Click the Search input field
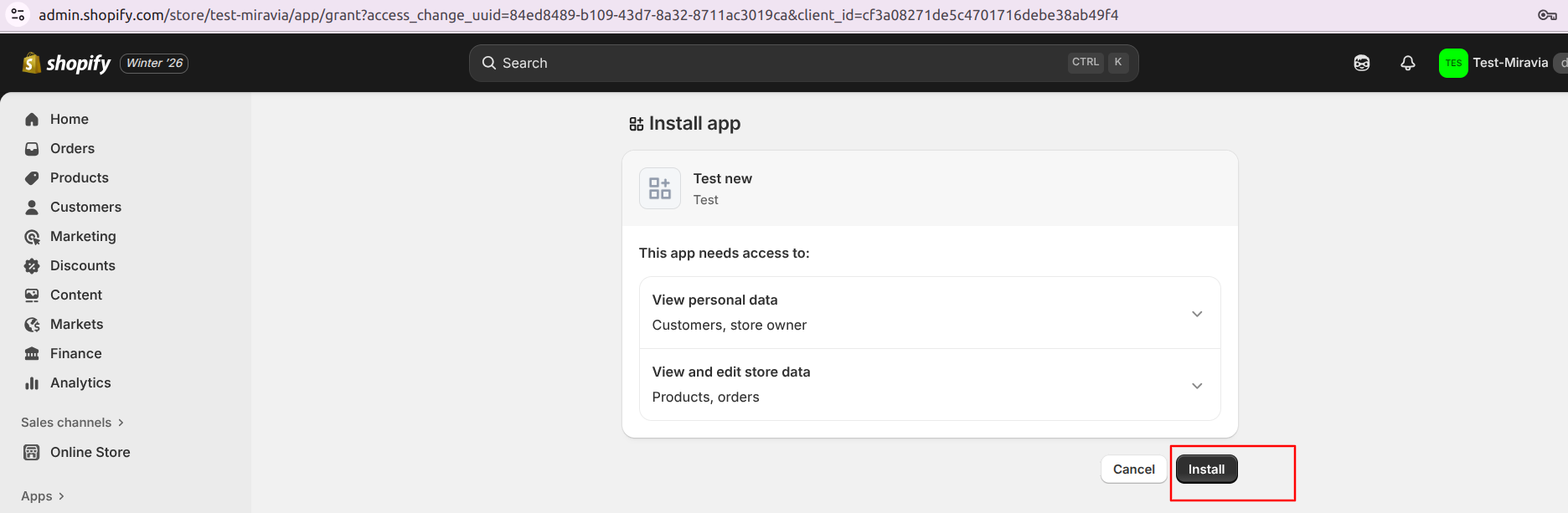The image size is (1568, 513). [x=779, y=64]
